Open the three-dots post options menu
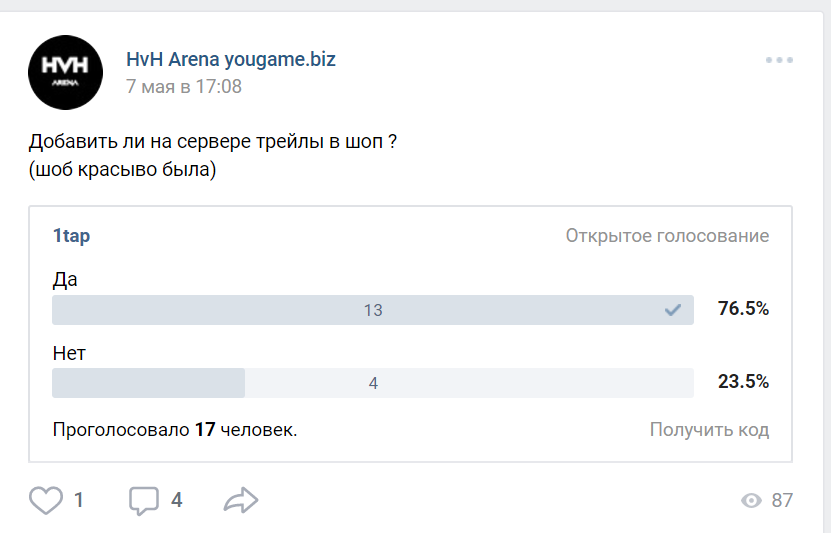This screenshot has height=533, width=831. [779, 60]
